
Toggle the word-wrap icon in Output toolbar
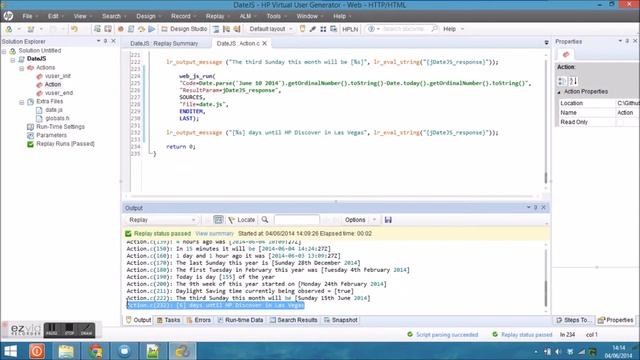(218, 220)
